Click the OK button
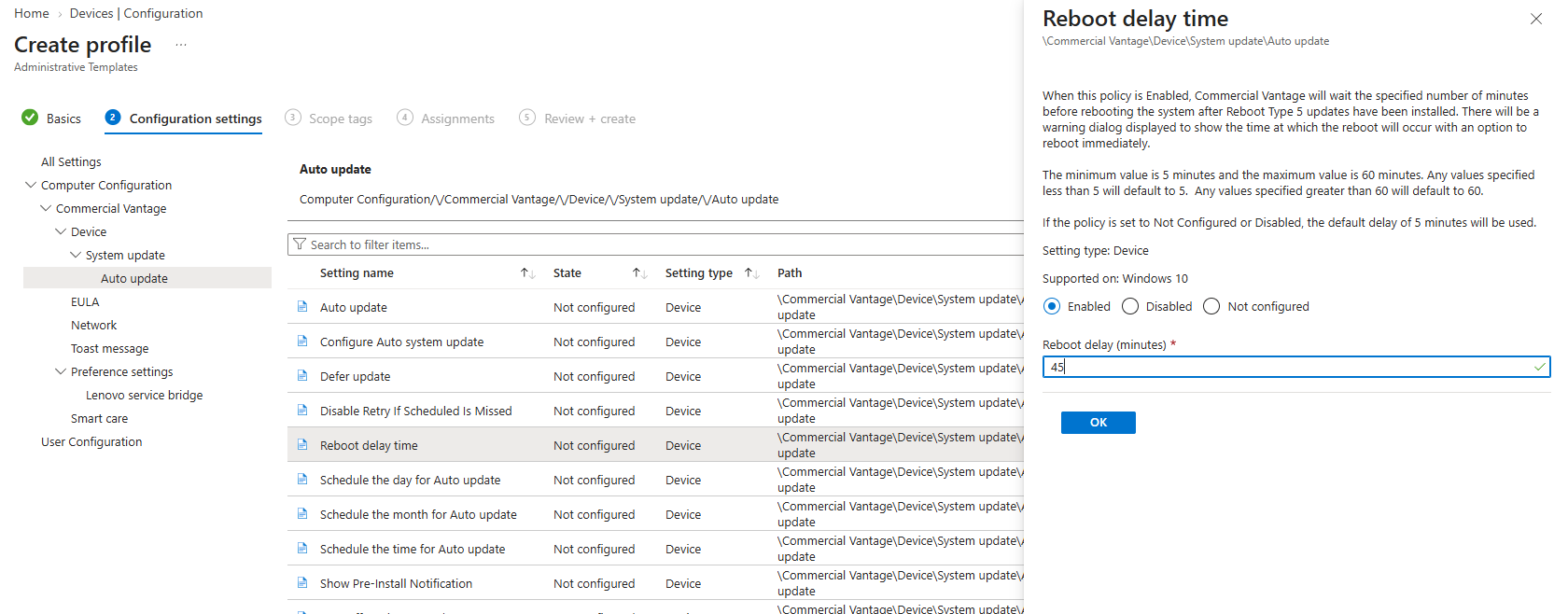1568x614 pixels. coord(1099,423)
